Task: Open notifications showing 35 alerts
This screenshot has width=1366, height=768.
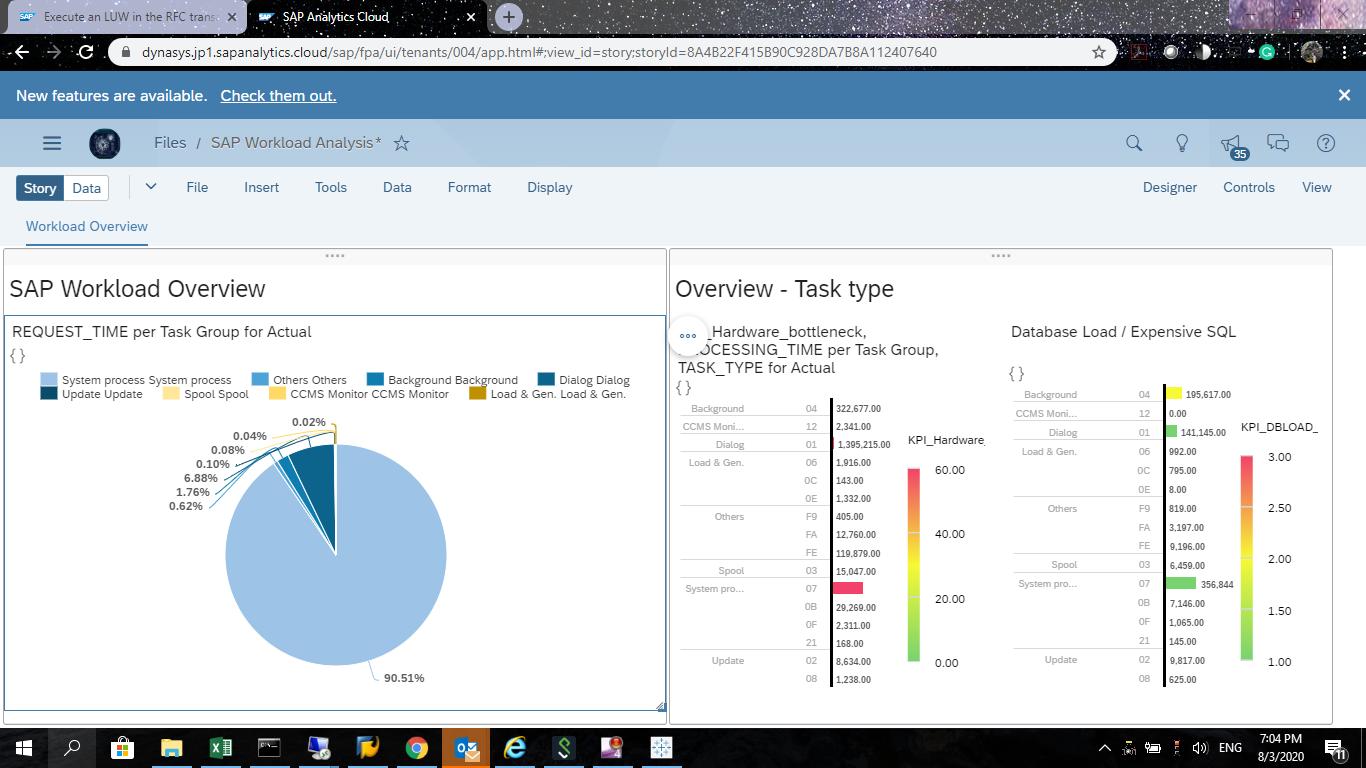Action: coord(1229,143)
